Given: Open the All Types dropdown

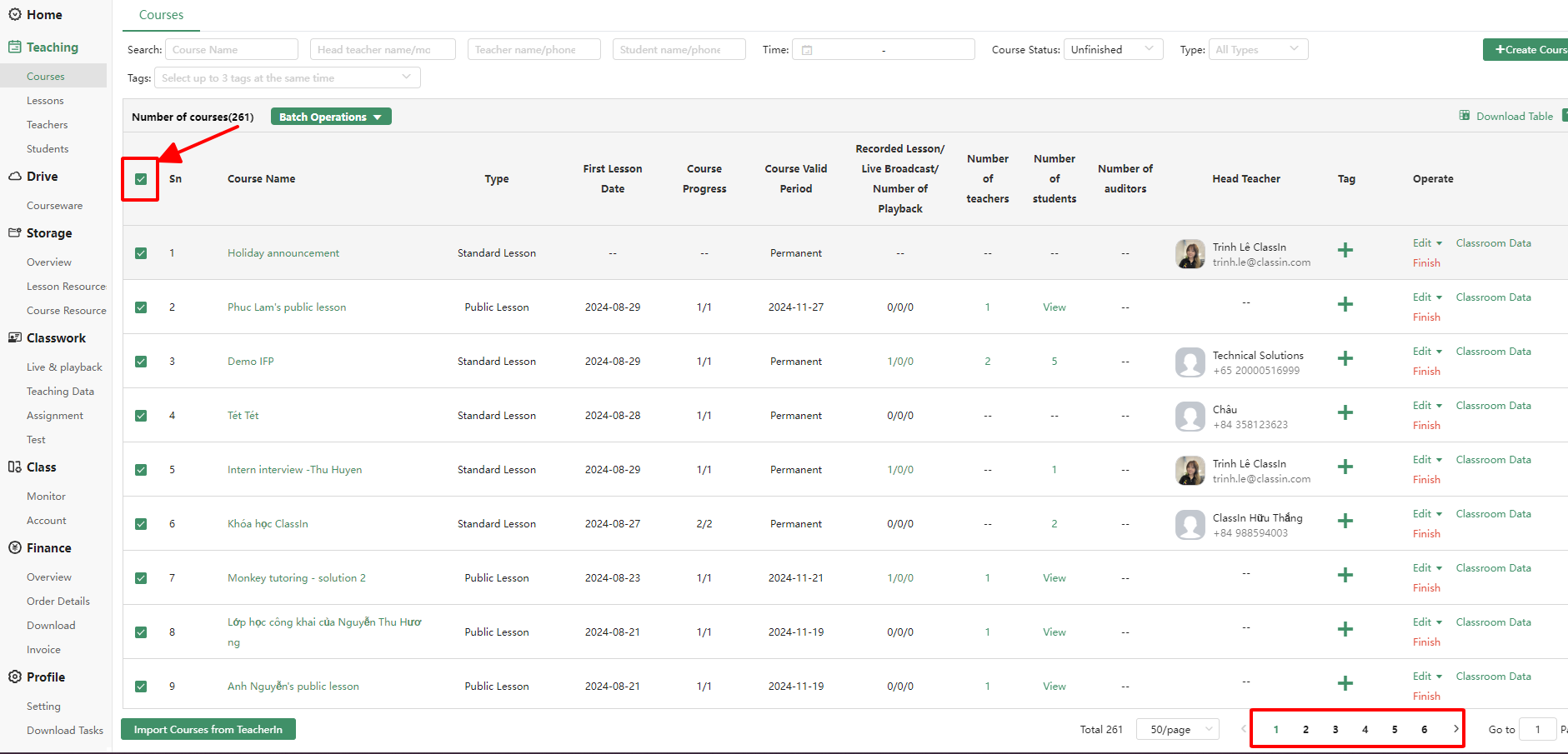Looking at the screenshot, I should tap(1258, 49).
